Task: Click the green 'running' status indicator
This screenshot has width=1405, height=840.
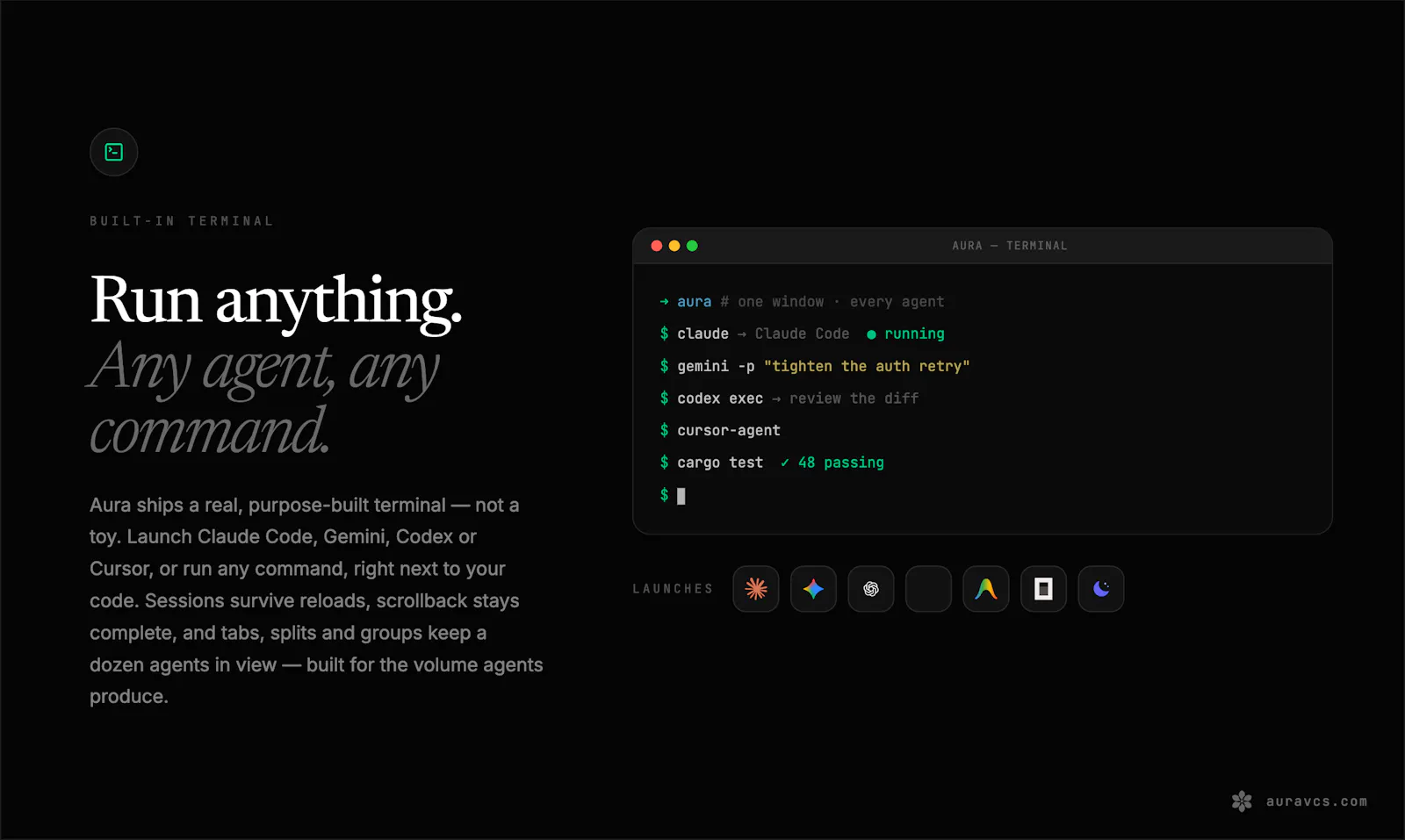Action: (x=905, y=334)
